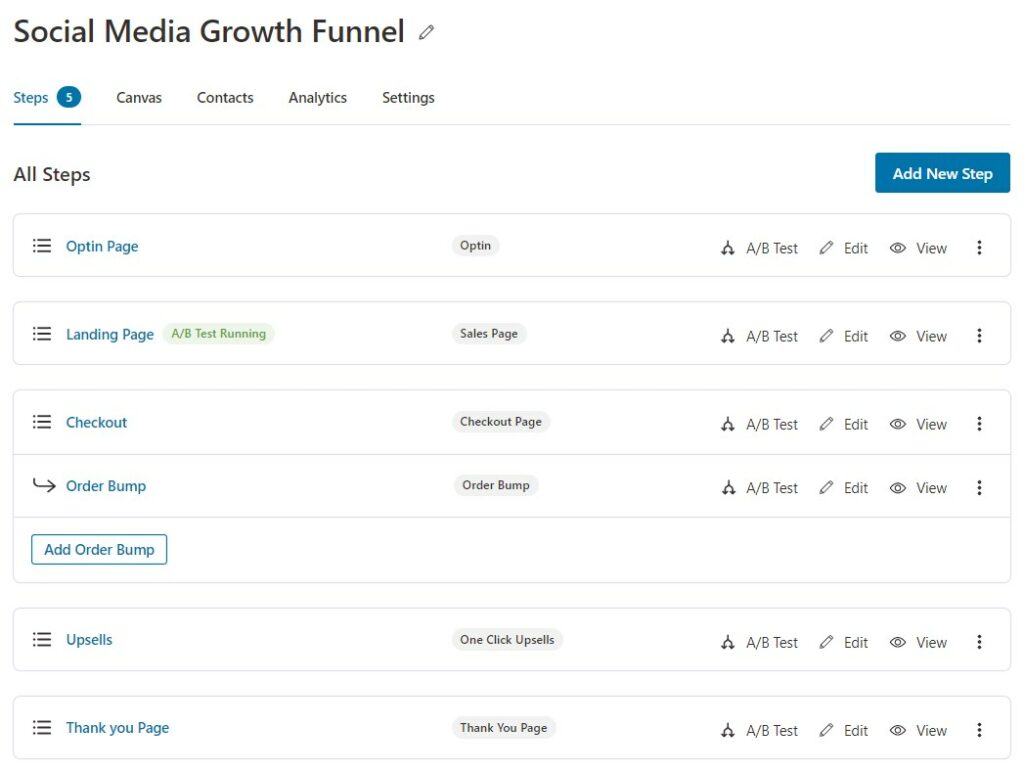Screen dimensions: 1024x772
Task: Open more options menu for Thank you Page
Action: (979, 730)
